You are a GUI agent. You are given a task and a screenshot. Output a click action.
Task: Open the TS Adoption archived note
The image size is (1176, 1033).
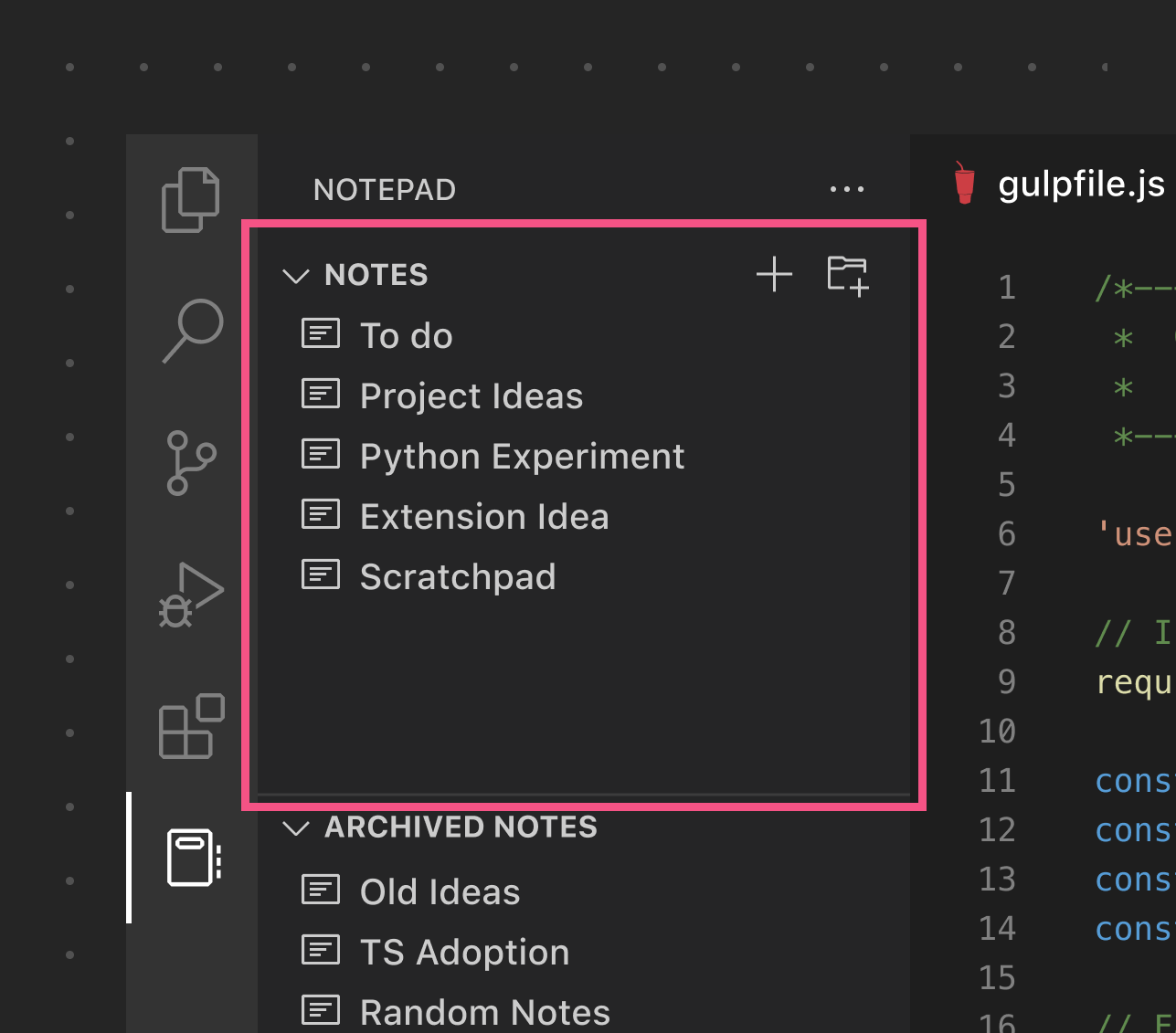(x=465, y=951)
